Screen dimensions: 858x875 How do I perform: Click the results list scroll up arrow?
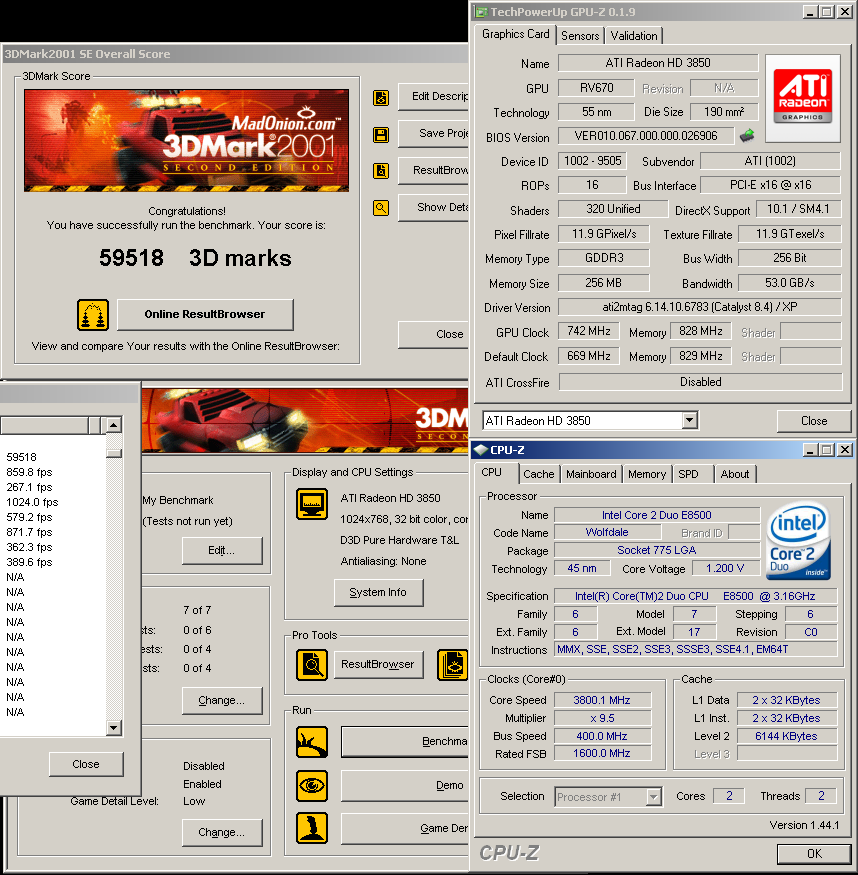(114, 425)
